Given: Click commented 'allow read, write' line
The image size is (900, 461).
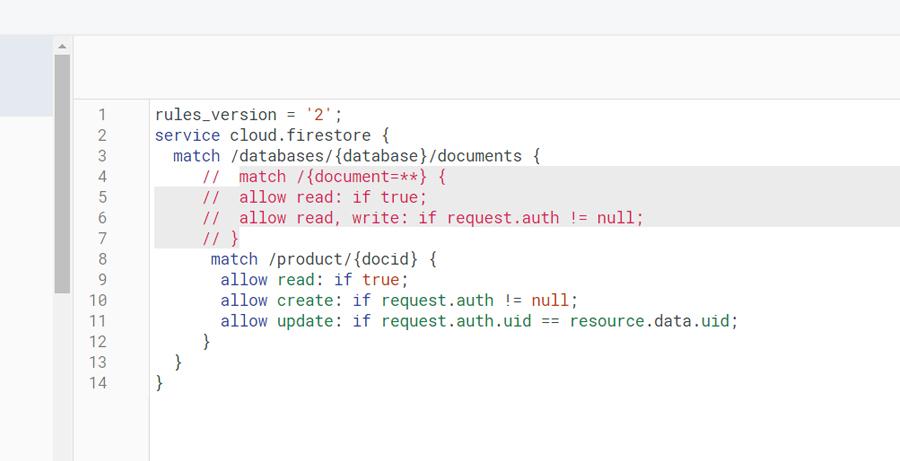Looking at the screenshot, I should (423, 218).
